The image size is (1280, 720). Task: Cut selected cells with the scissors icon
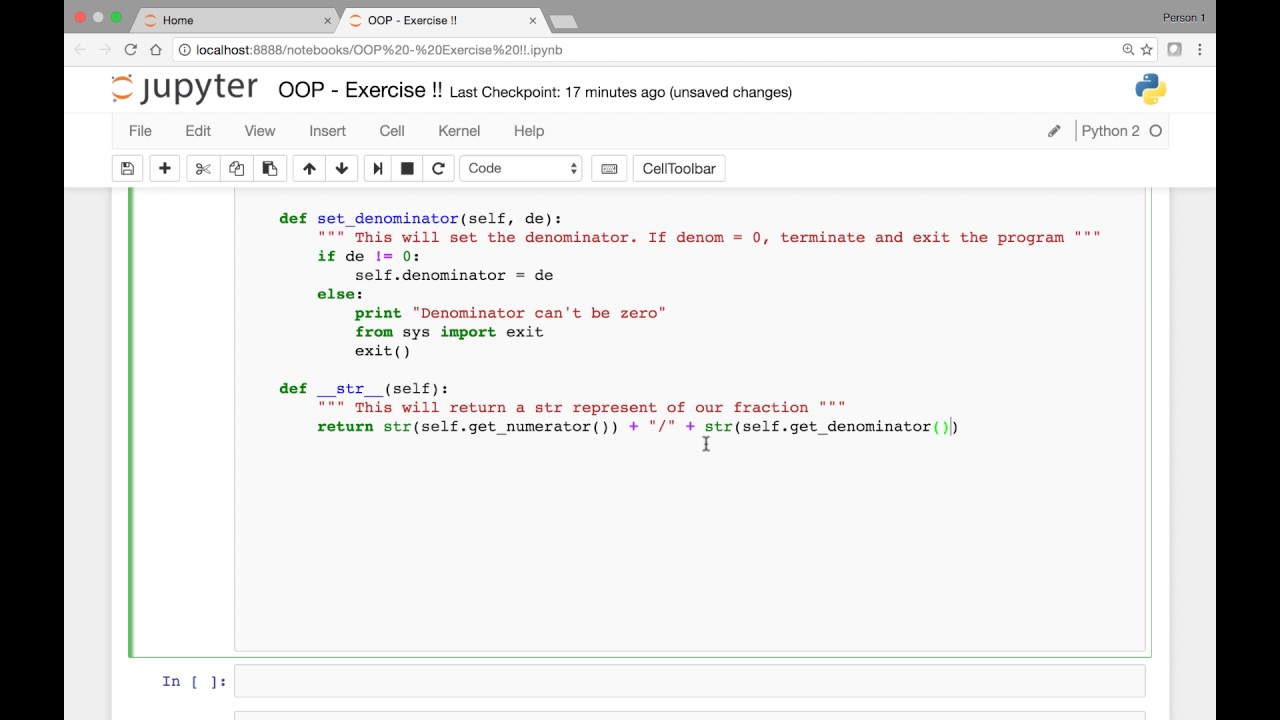[203, 168]
